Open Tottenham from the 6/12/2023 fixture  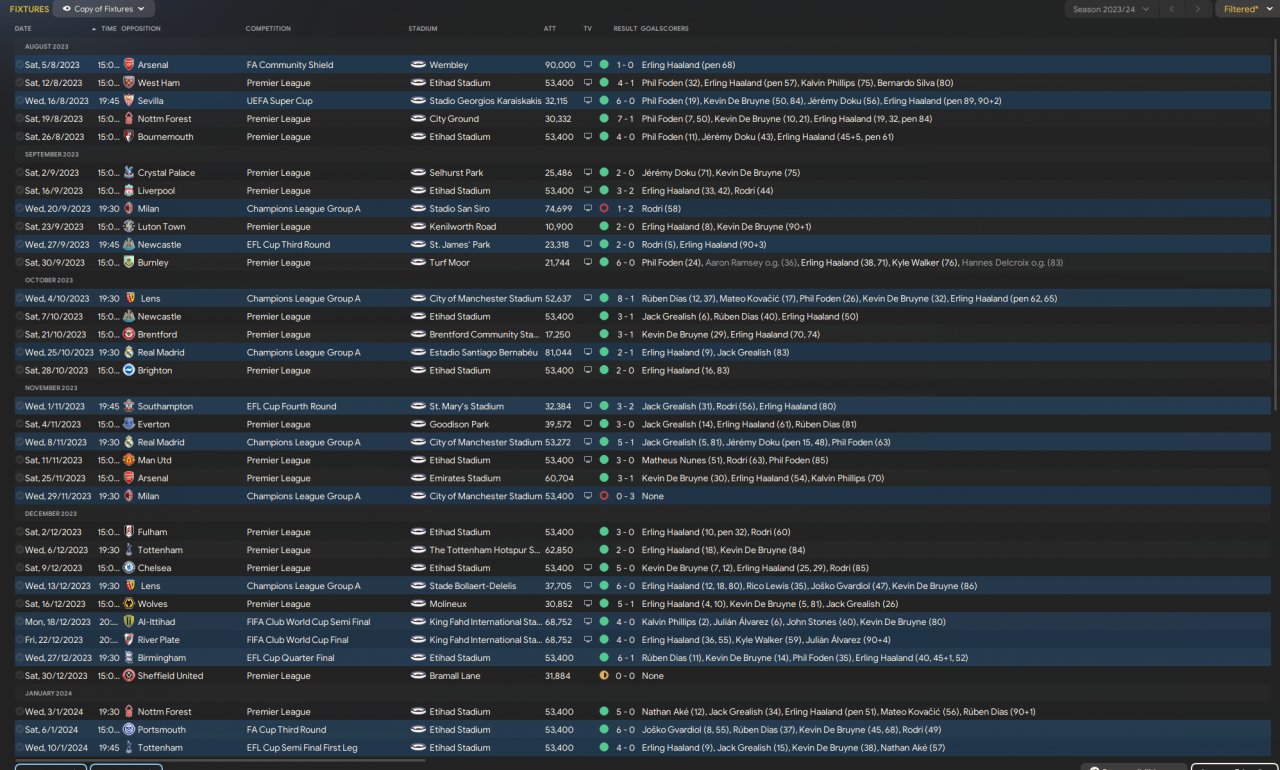[160, 551]
